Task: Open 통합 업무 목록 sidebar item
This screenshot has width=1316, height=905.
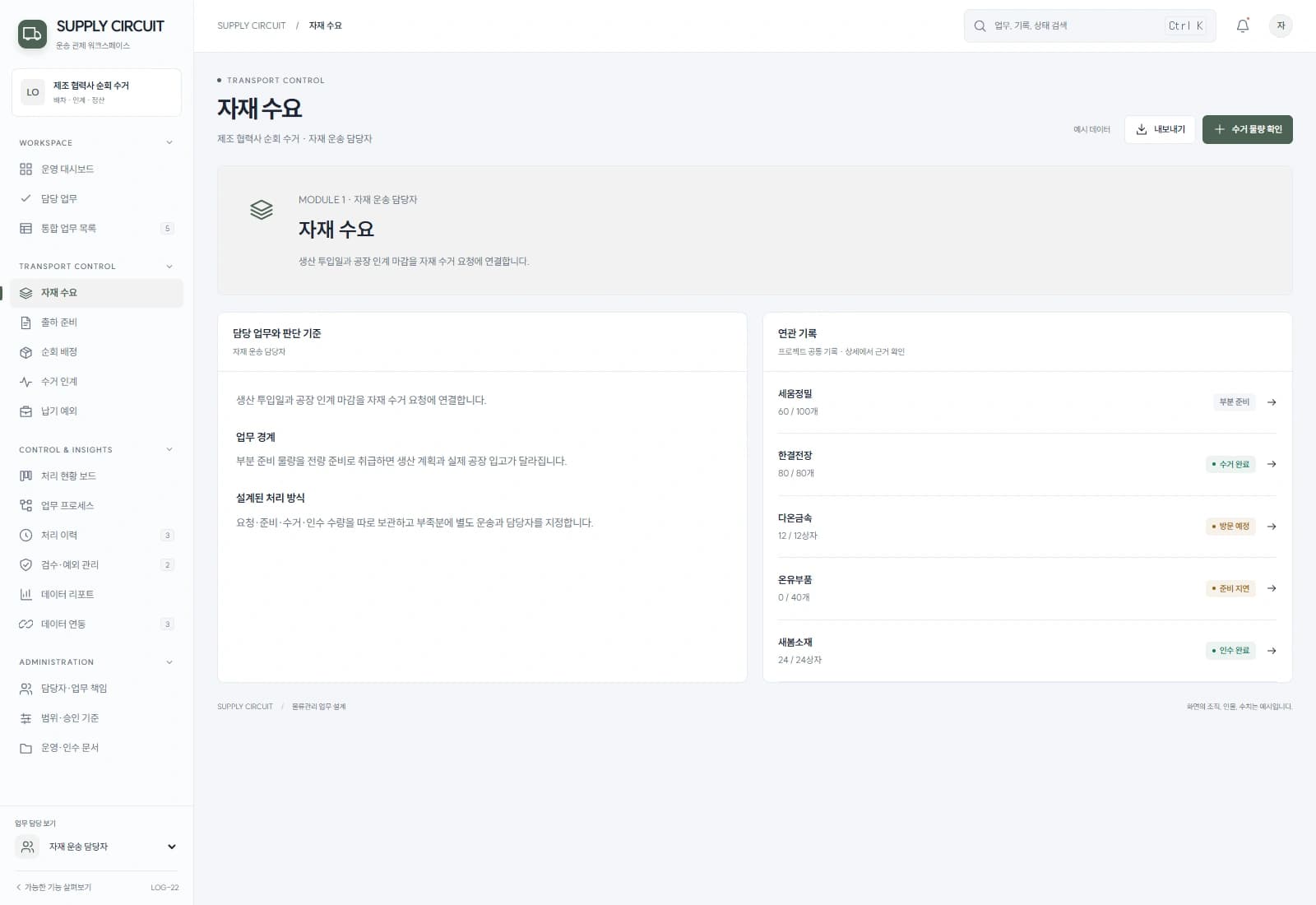Action: pyautogui.click(x=96, y=229)
